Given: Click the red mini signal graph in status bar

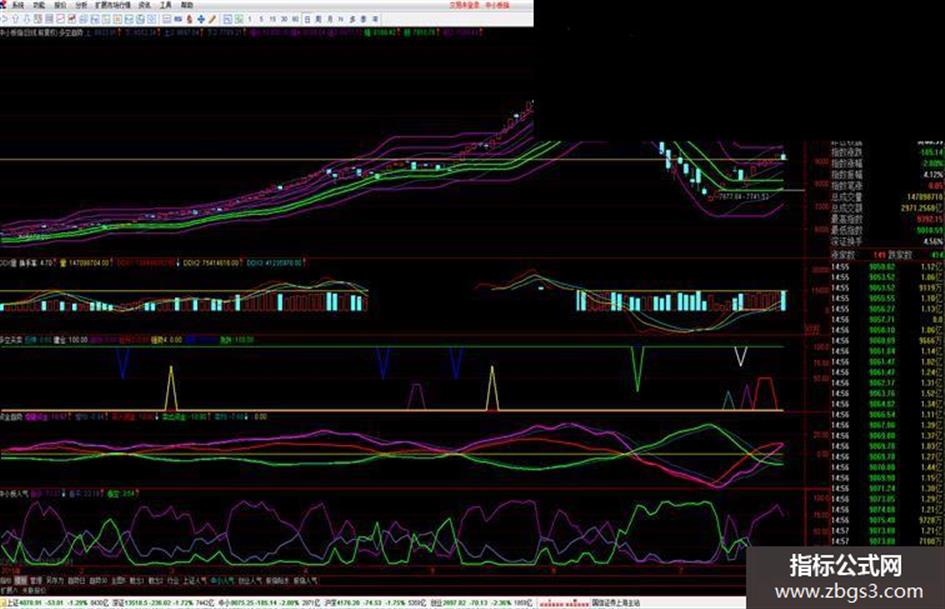Looking at the screenshot, I should click(x=564, y=602).
